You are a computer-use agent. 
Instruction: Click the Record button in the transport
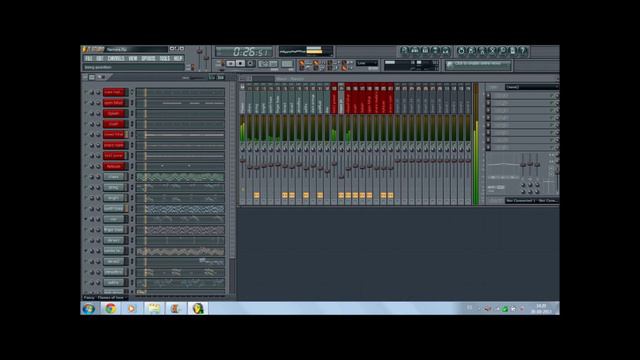pos(250,64)
